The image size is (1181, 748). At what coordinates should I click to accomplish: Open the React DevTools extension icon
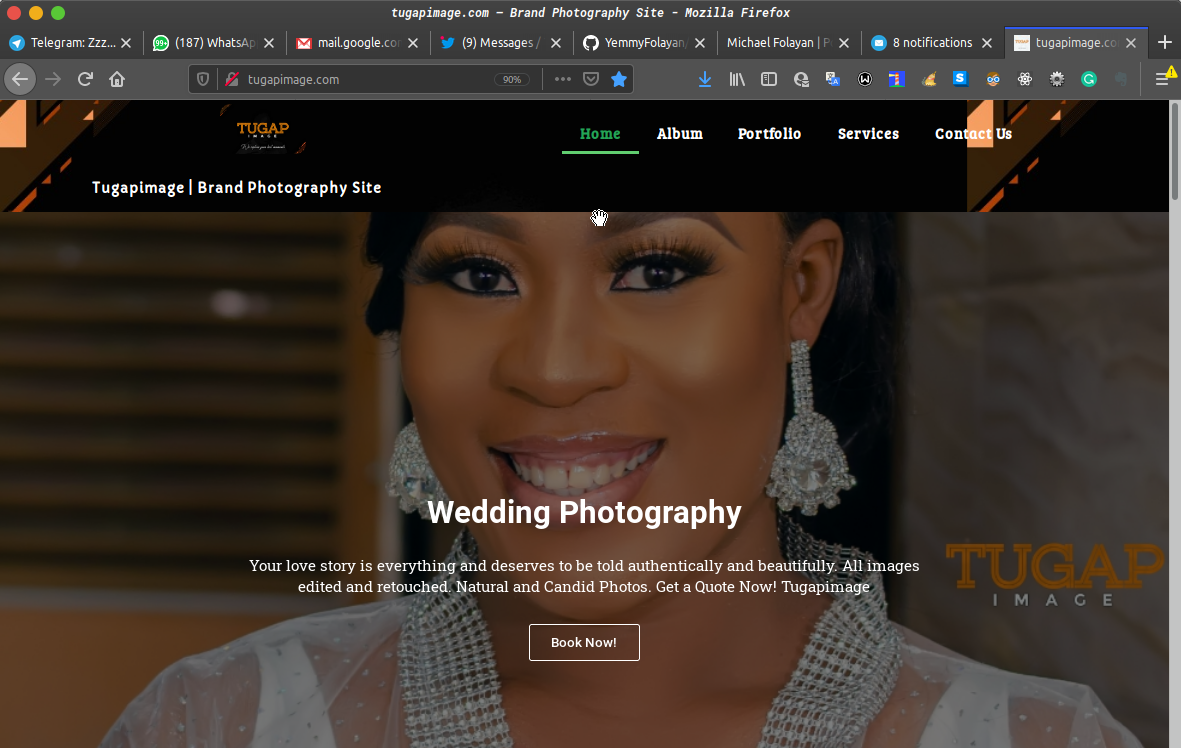pyautogui.click(x=1025, y=79)
